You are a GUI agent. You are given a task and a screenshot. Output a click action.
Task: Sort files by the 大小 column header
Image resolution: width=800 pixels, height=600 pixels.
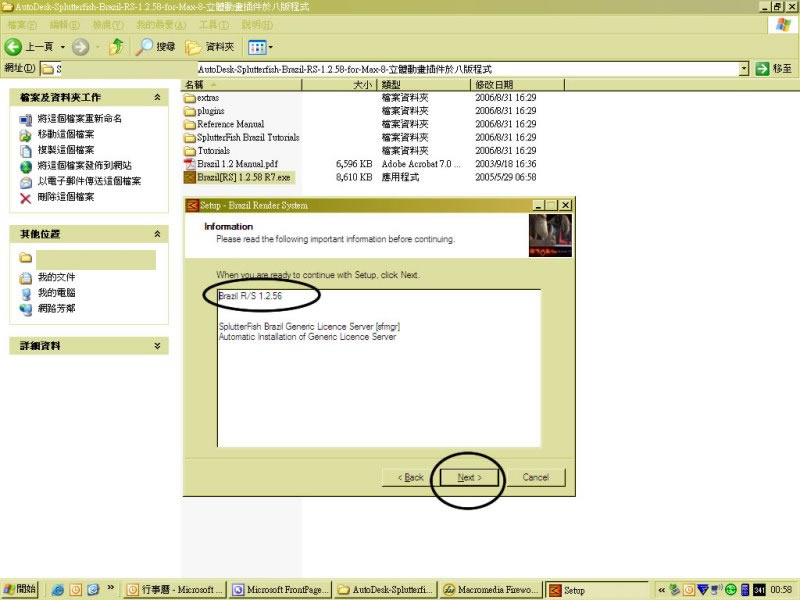pos(339,85)
